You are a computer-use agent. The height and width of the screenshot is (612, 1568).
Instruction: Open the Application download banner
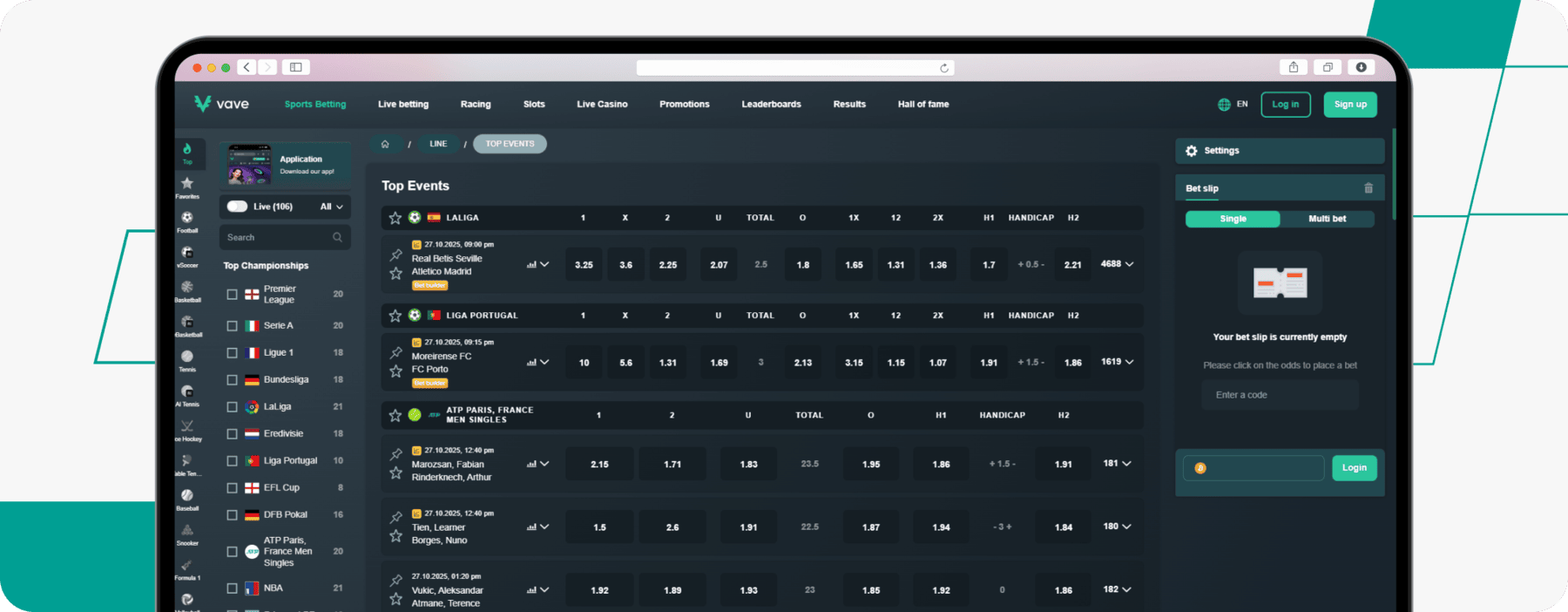click(x=286, y=166)
